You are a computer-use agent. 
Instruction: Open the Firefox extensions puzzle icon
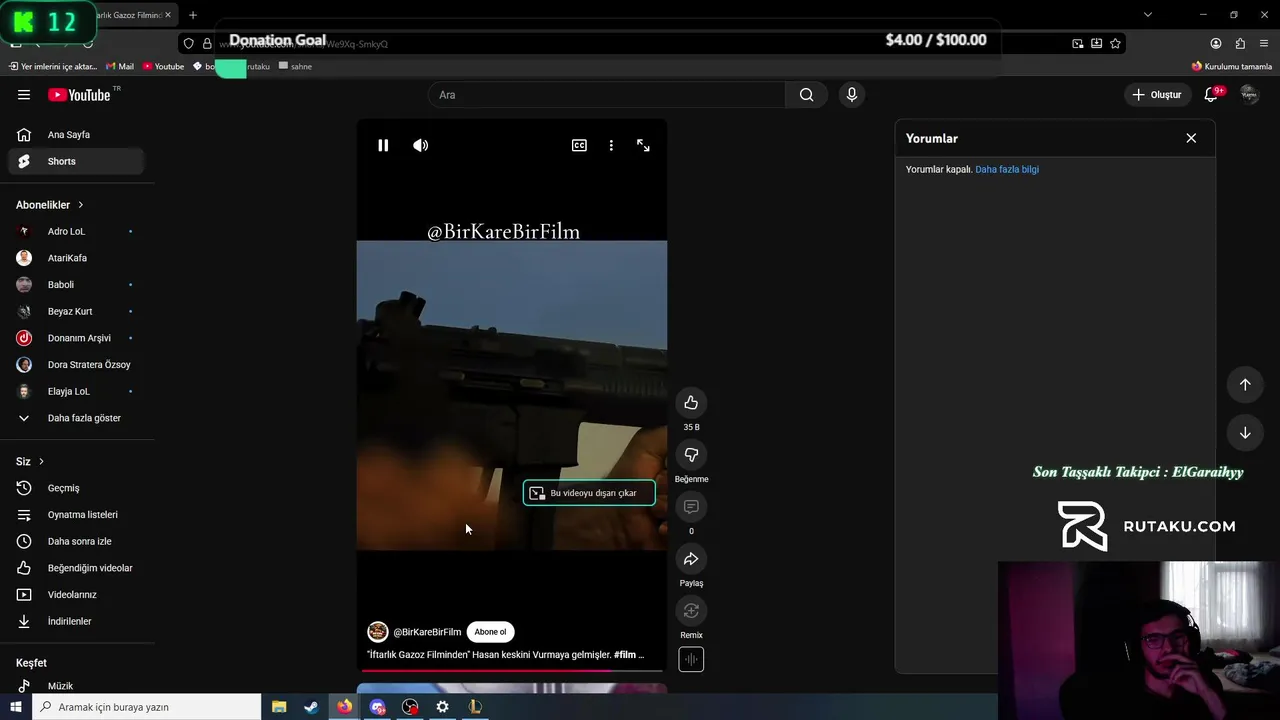1240,43
